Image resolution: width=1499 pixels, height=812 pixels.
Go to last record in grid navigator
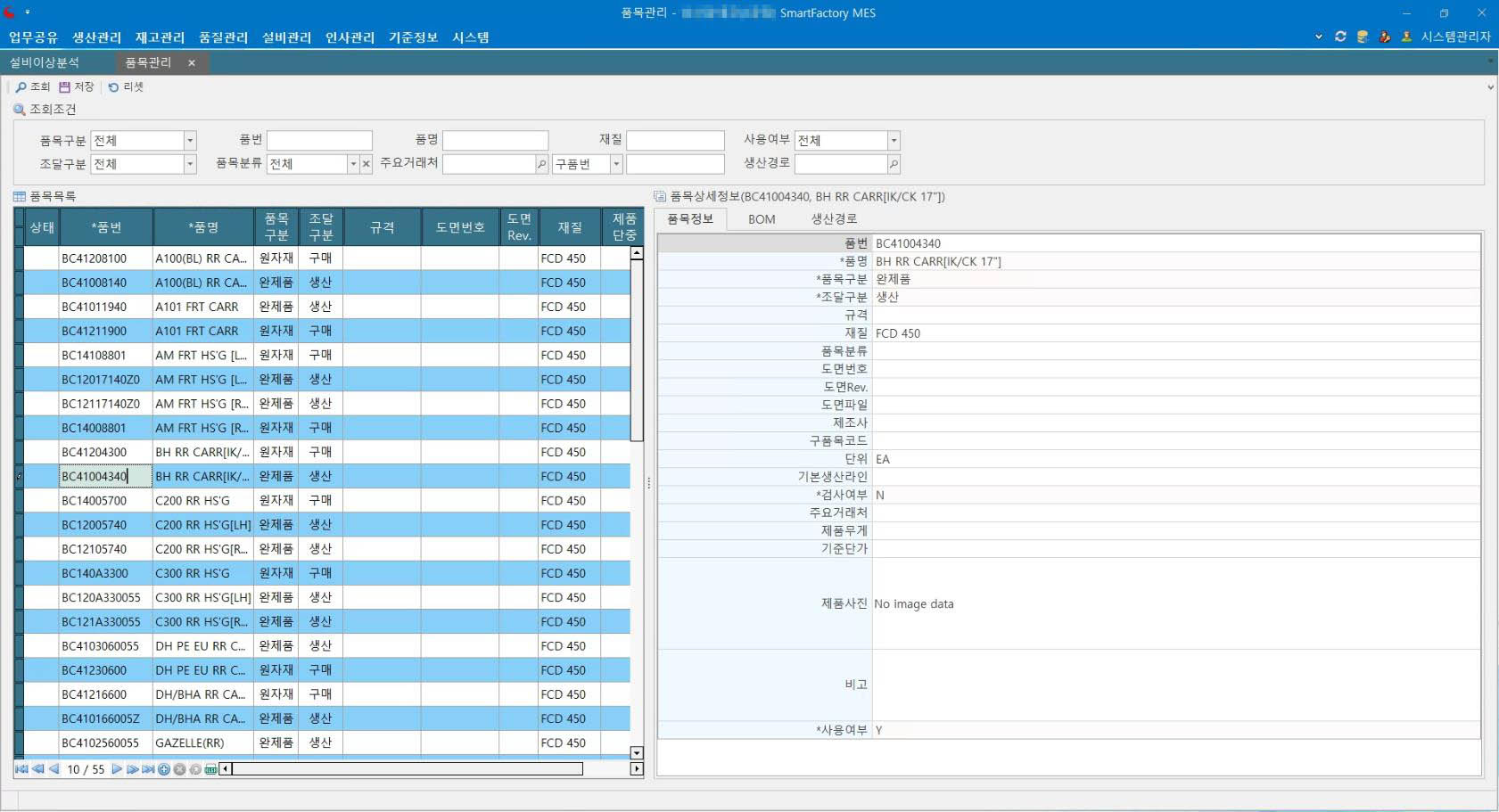148,769
